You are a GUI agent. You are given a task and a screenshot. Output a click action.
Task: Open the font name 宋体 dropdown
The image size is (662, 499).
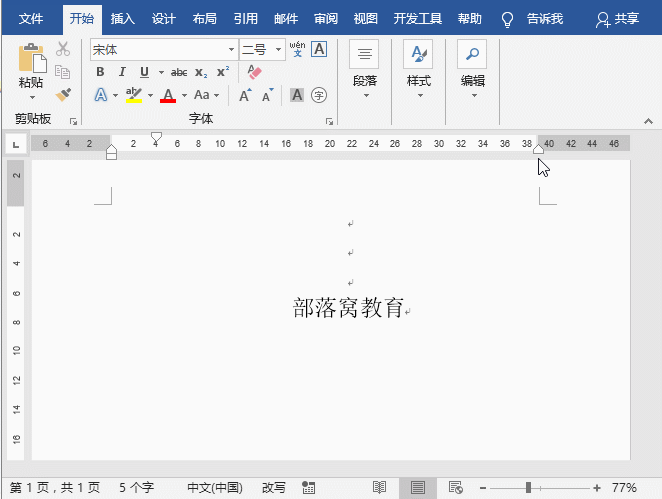click(232, 49)
